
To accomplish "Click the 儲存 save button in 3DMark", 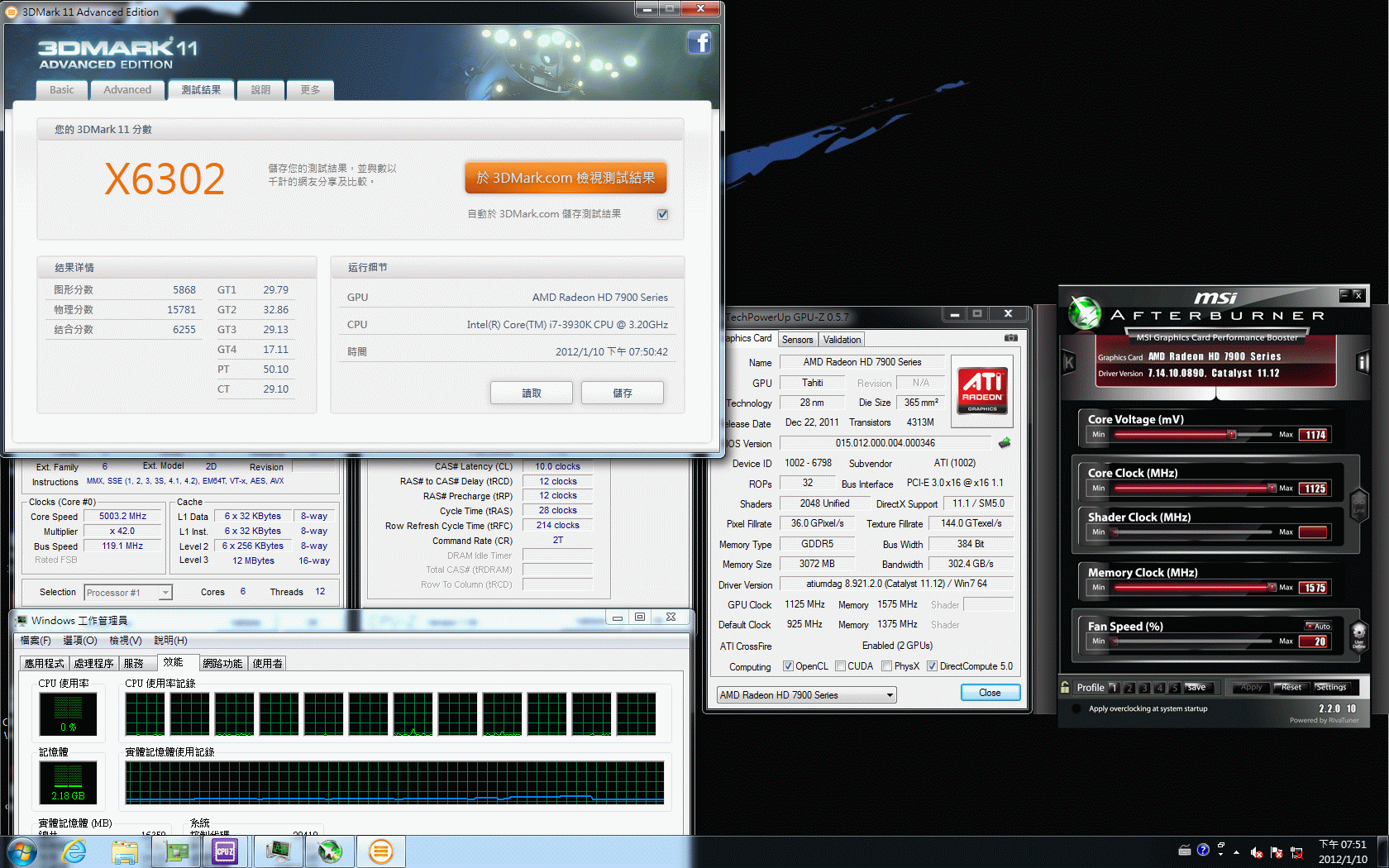I will 623,393.
